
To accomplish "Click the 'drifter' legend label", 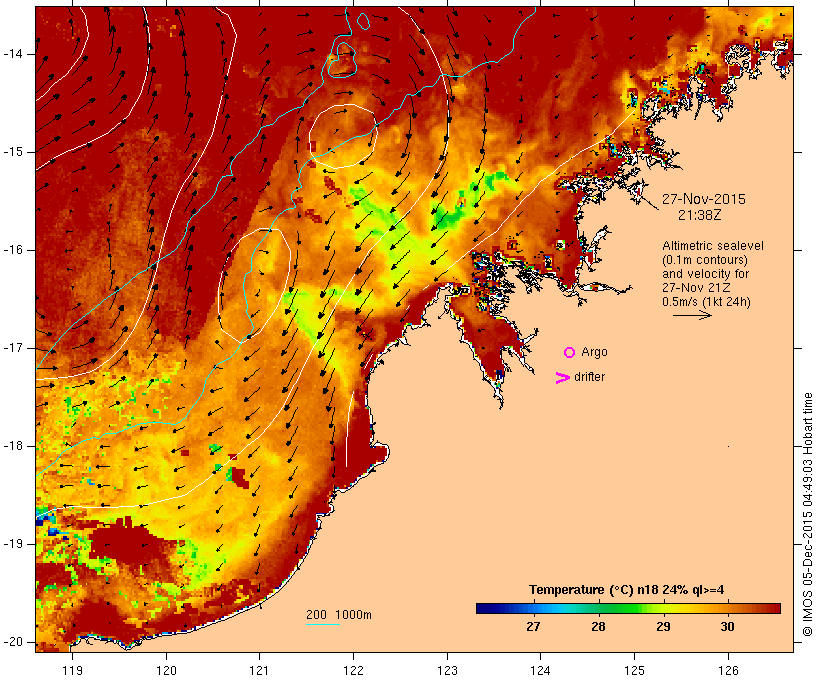I will click(x=589, y=377).
